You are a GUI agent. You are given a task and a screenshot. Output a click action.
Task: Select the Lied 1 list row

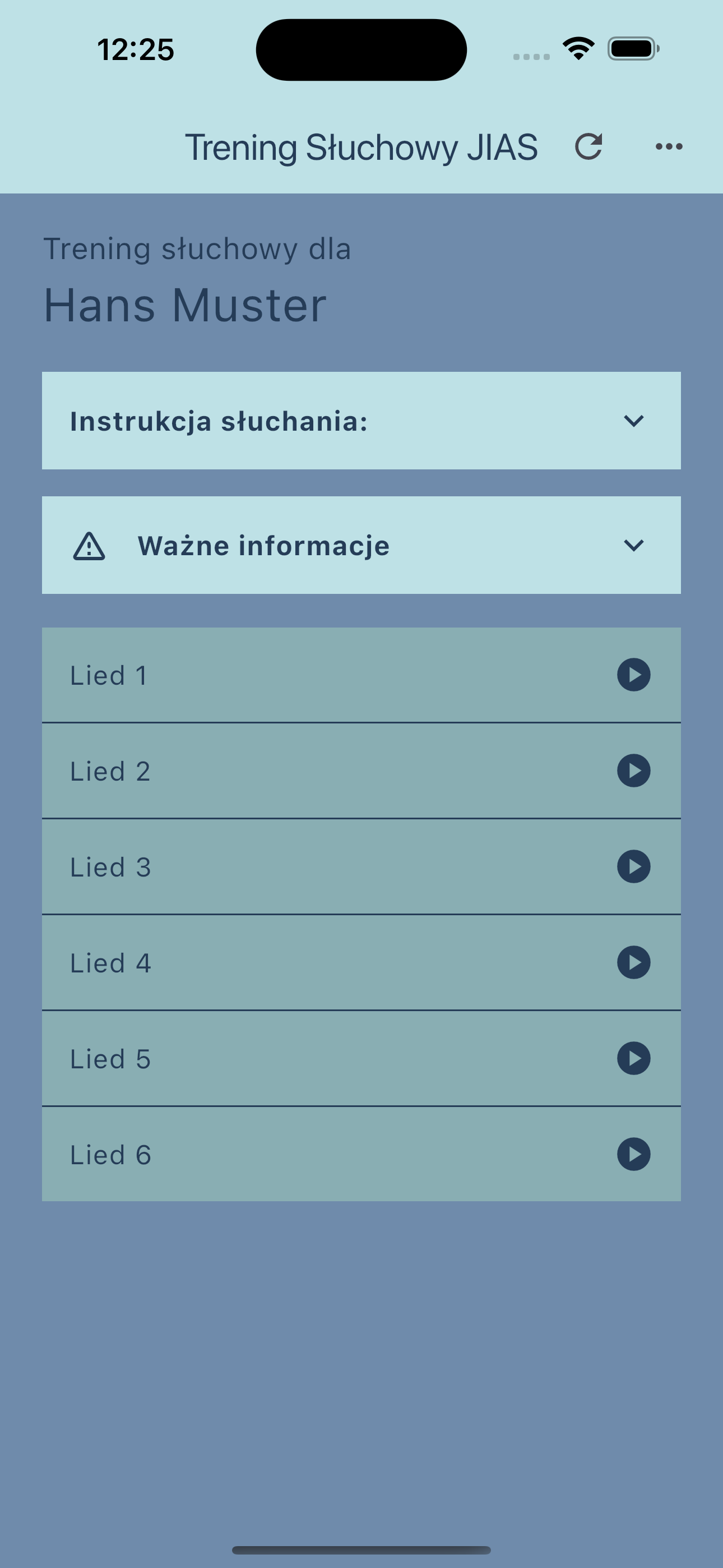[361, 675]
